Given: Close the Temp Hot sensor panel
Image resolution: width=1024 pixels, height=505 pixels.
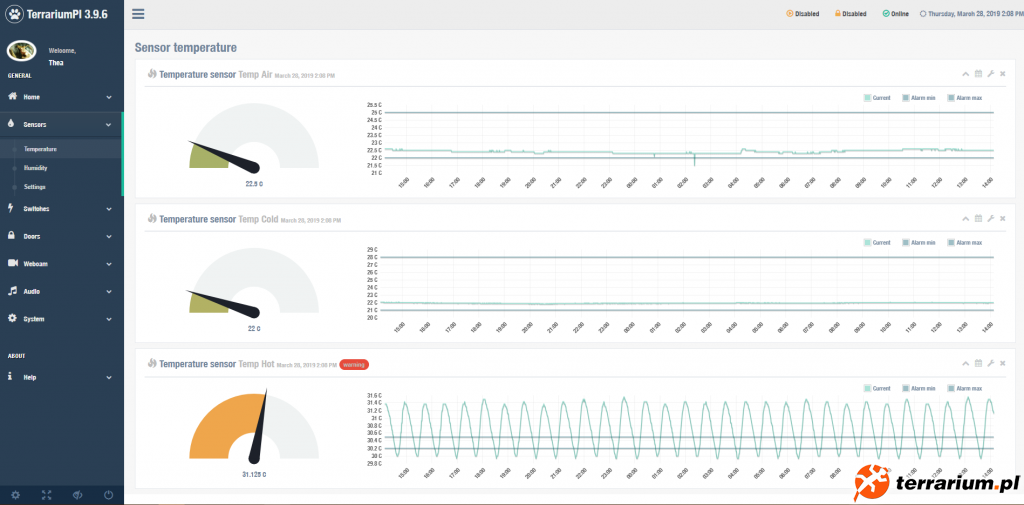Looking at the screenshot, I should [1002, 364].
